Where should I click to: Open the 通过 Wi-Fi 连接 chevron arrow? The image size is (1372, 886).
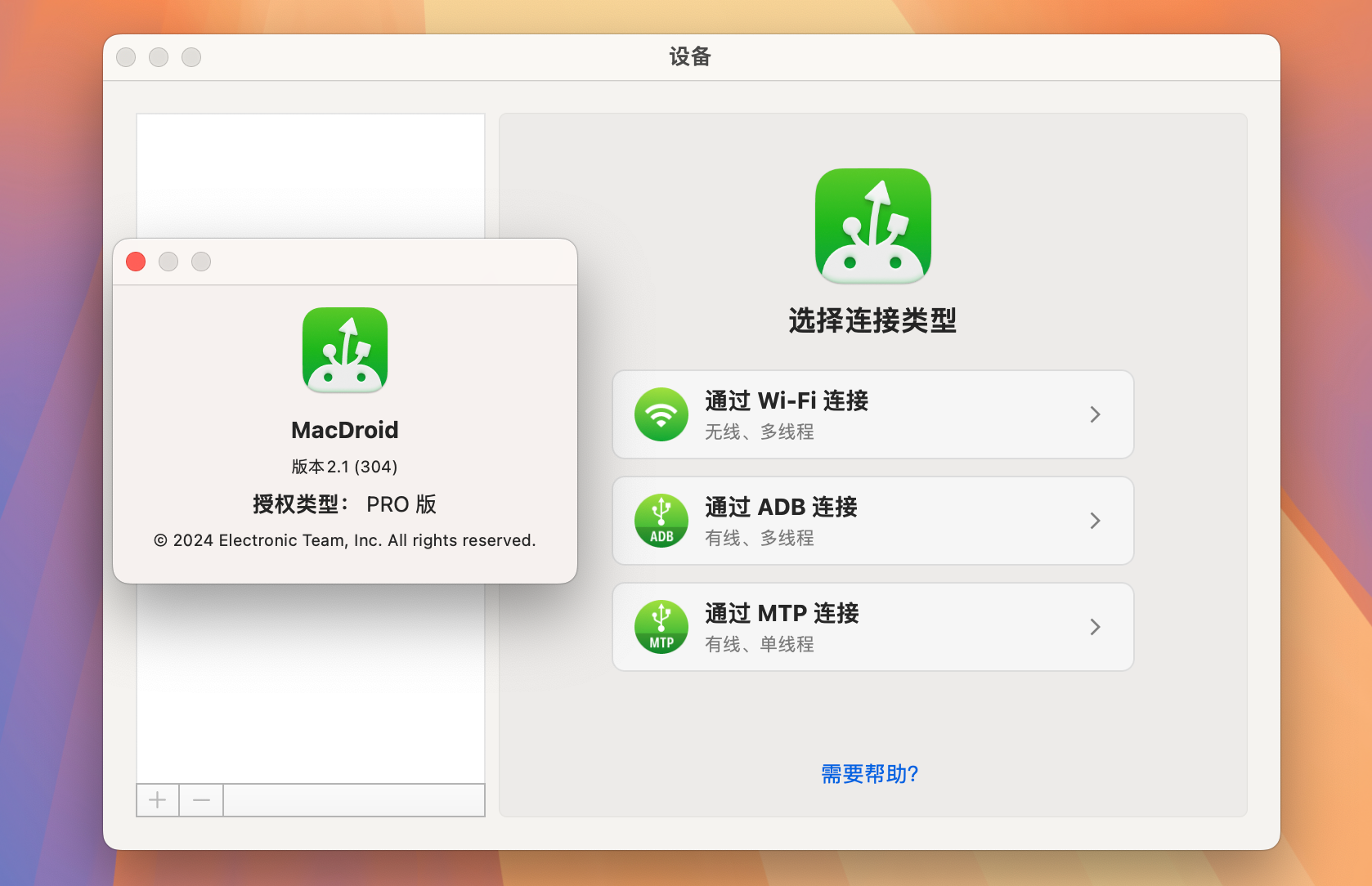coord(1096,414)
